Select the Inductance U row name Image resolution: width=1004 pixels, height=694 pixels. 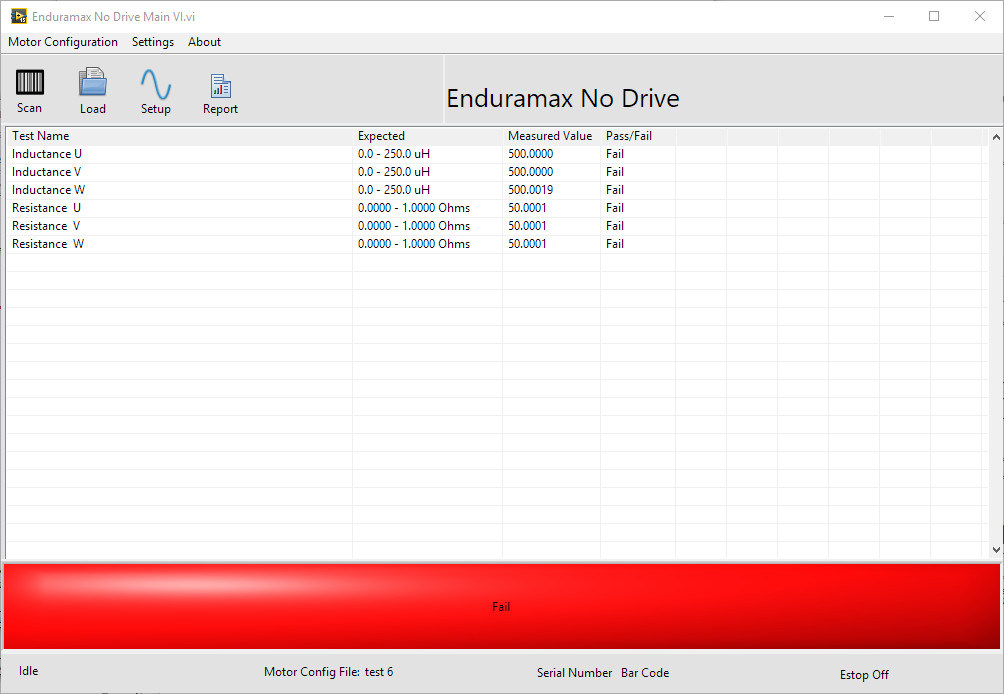click(x=47, y=154)
